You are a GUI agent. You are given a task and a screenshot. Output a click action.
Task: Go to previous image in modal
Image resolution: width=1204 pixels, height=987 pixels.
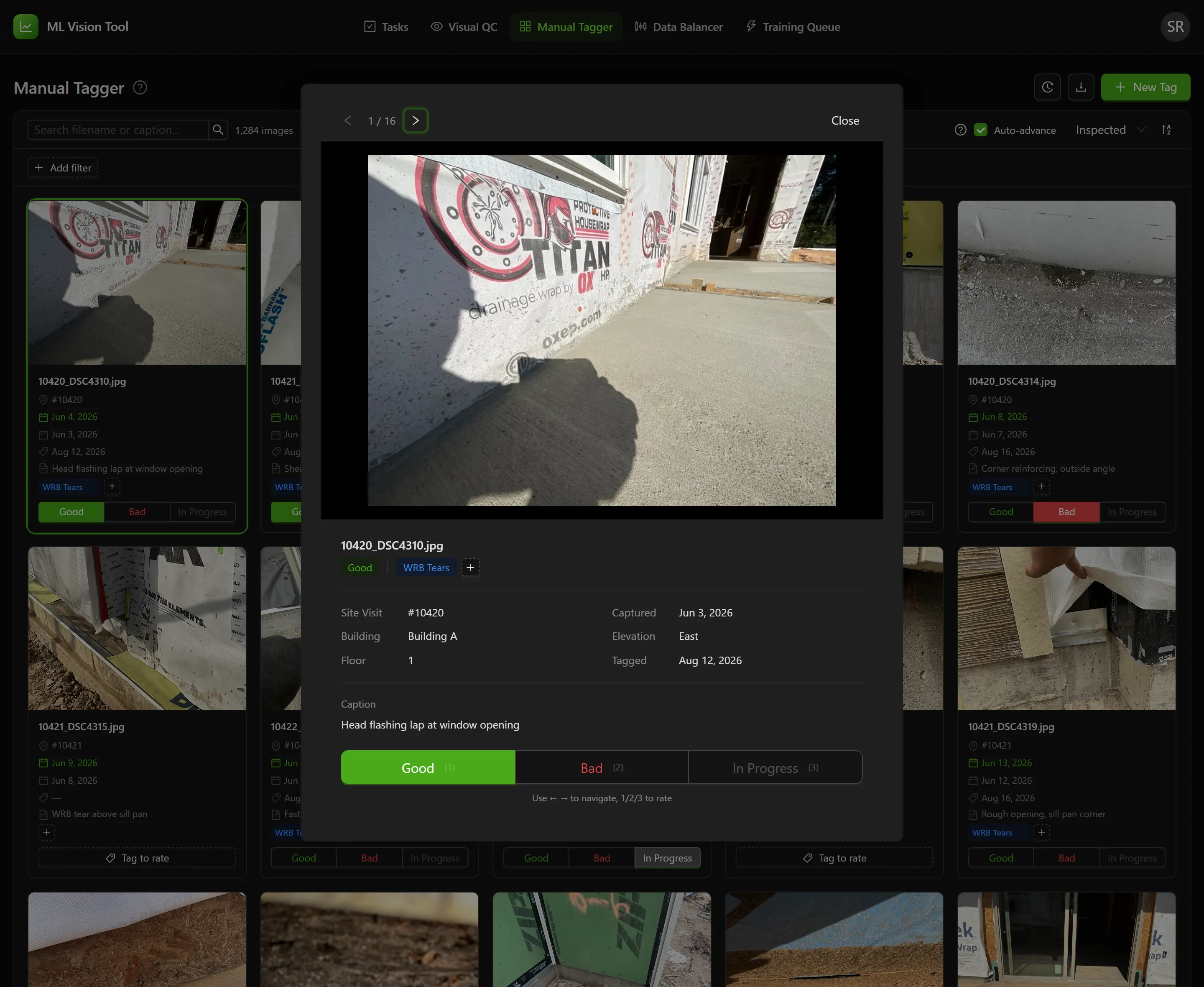coord(348,120)
